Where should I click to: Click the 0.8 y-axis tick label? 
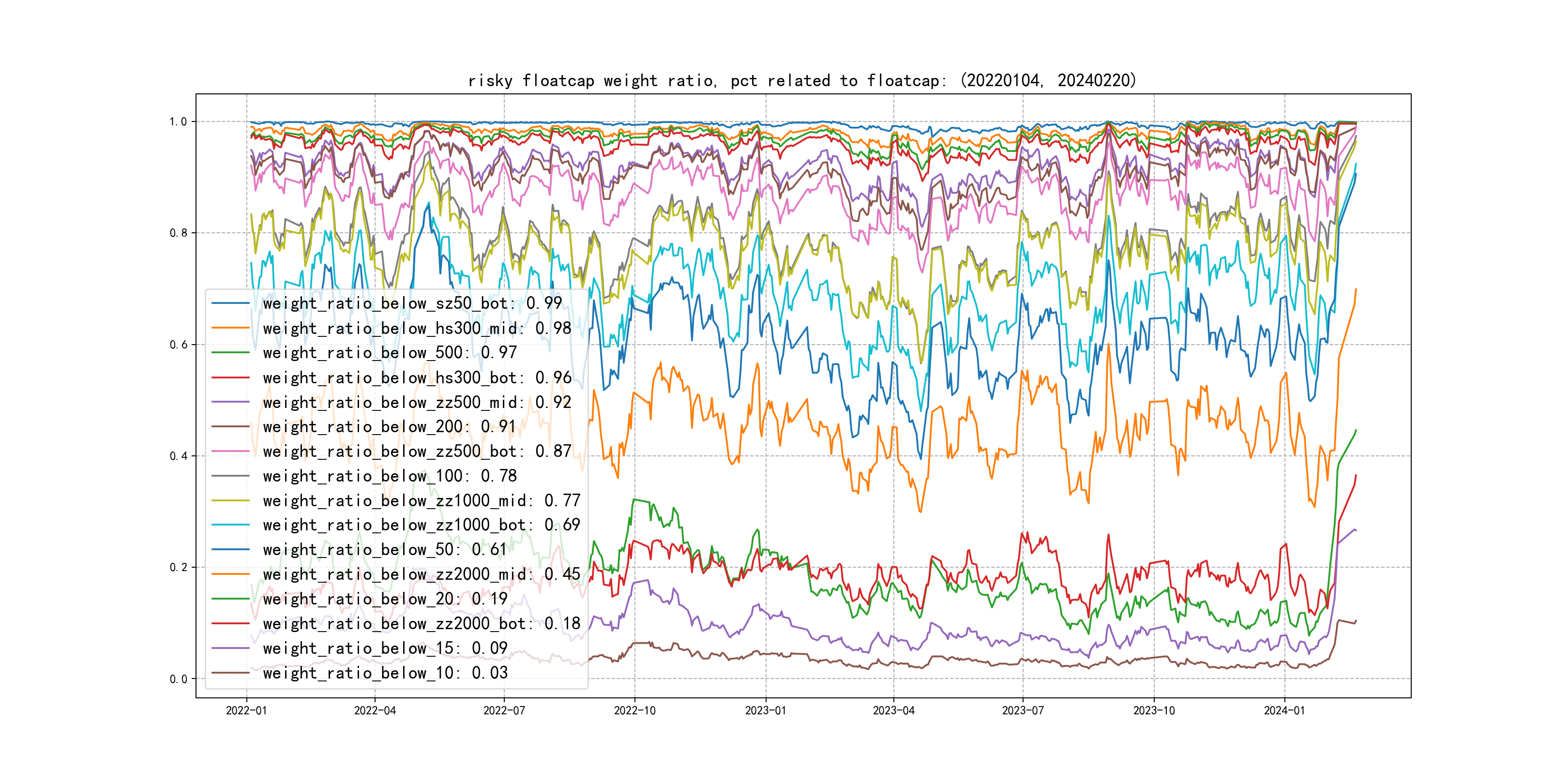[179, 233]
